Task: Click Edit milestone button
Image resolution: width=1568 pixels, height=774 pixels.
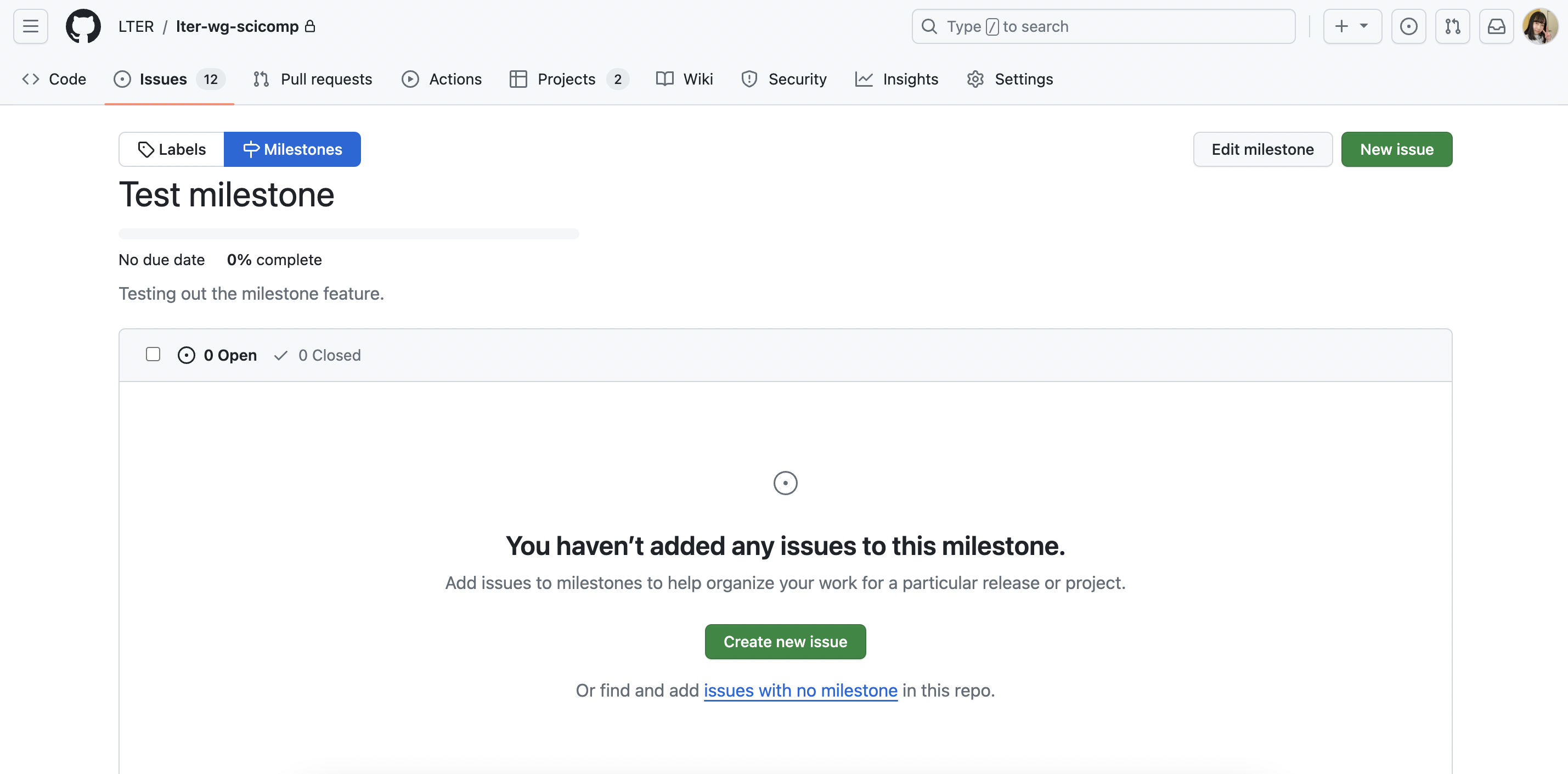Action: click(1262, 149)
